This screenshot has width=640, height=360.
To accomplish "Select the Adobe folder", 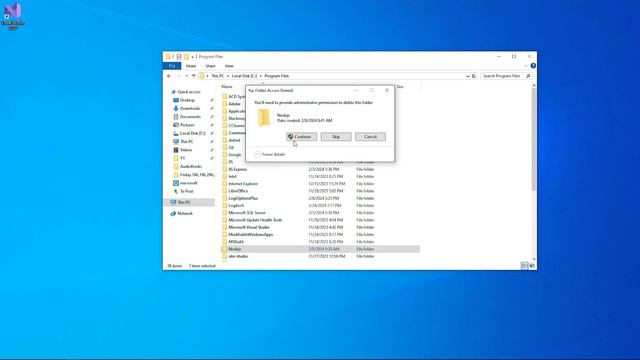I will tap(234, 104).
